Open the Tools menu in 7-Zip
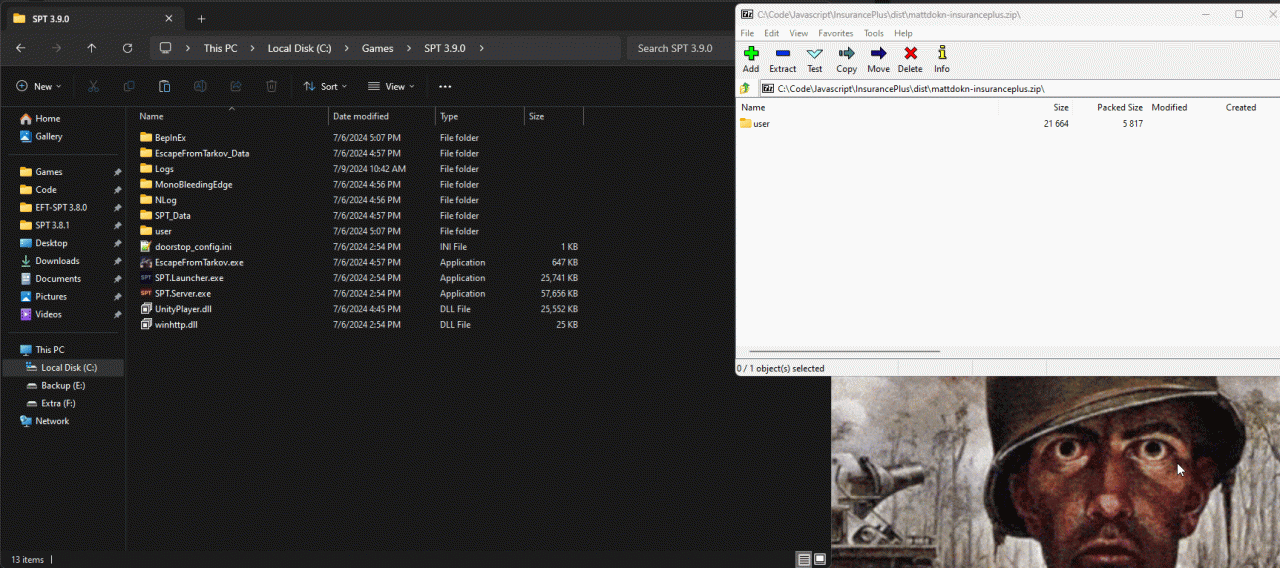The width and height of the screenshot is (1280, 568). click(x=873, y=33)
